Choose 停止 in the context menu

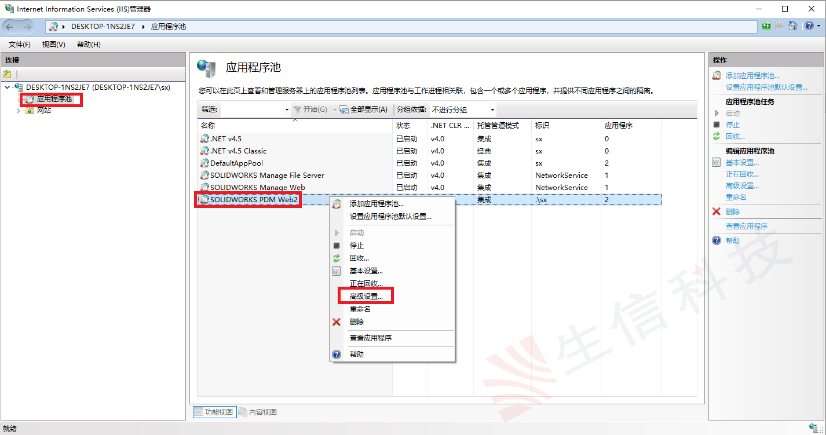[392, 245]
